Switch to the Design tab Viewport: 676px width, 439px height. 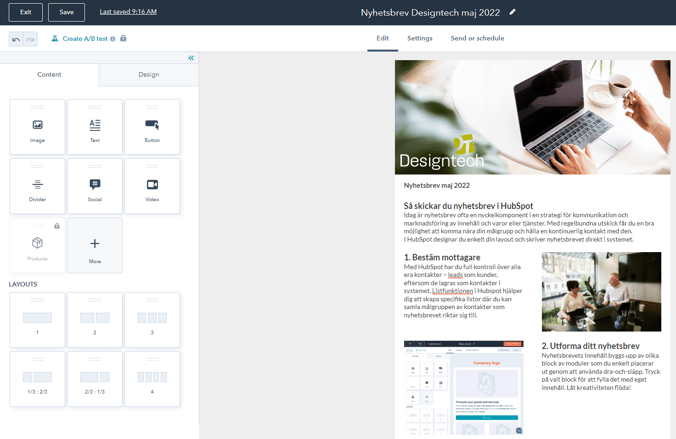coord(148,75)
